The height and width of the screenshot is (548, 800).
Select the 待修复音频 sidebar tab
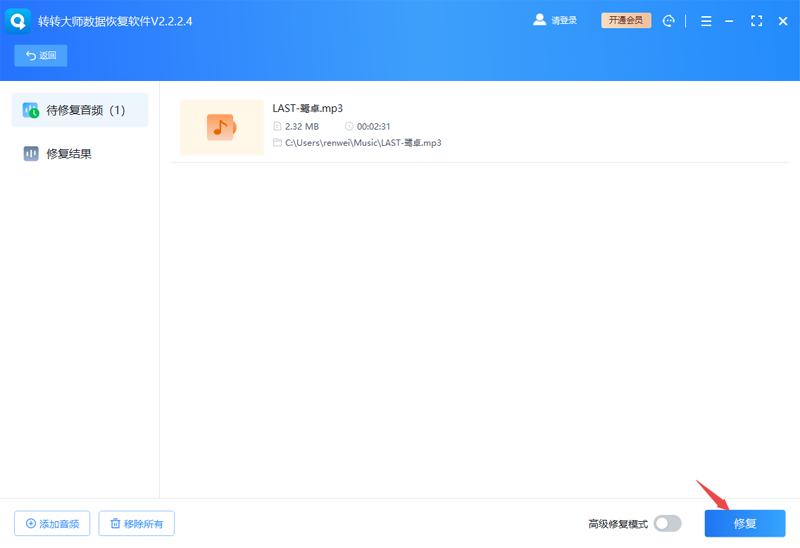tap(80, 110)
